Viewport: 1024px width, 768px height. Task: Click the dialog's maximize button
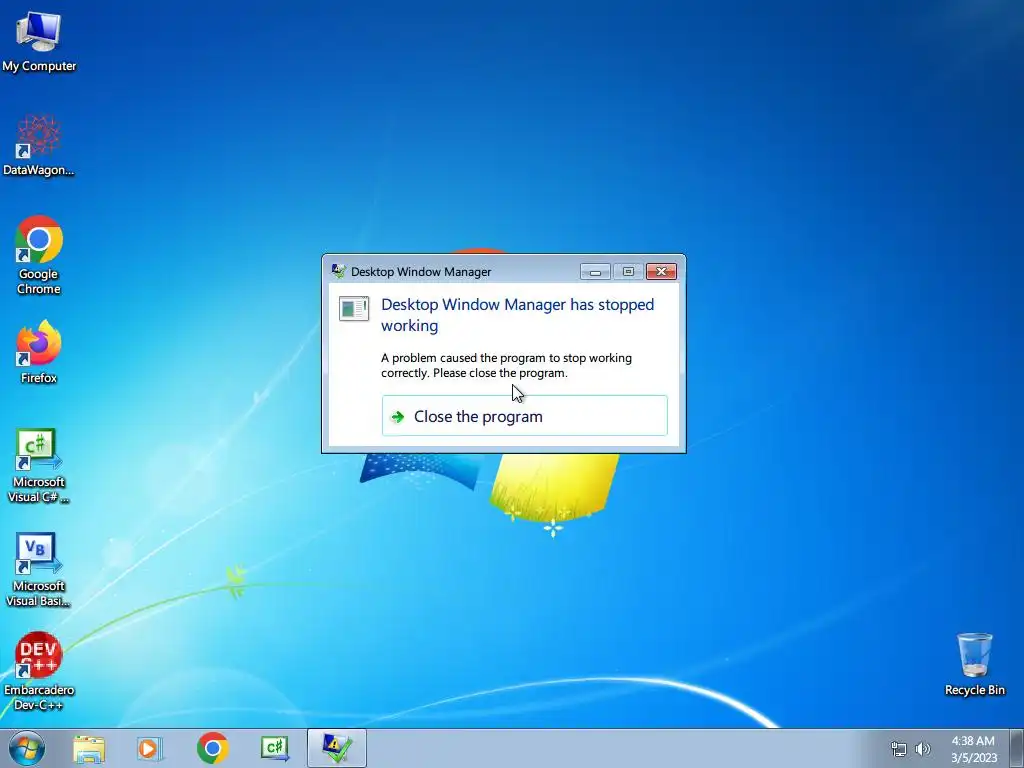pos(628,272)
